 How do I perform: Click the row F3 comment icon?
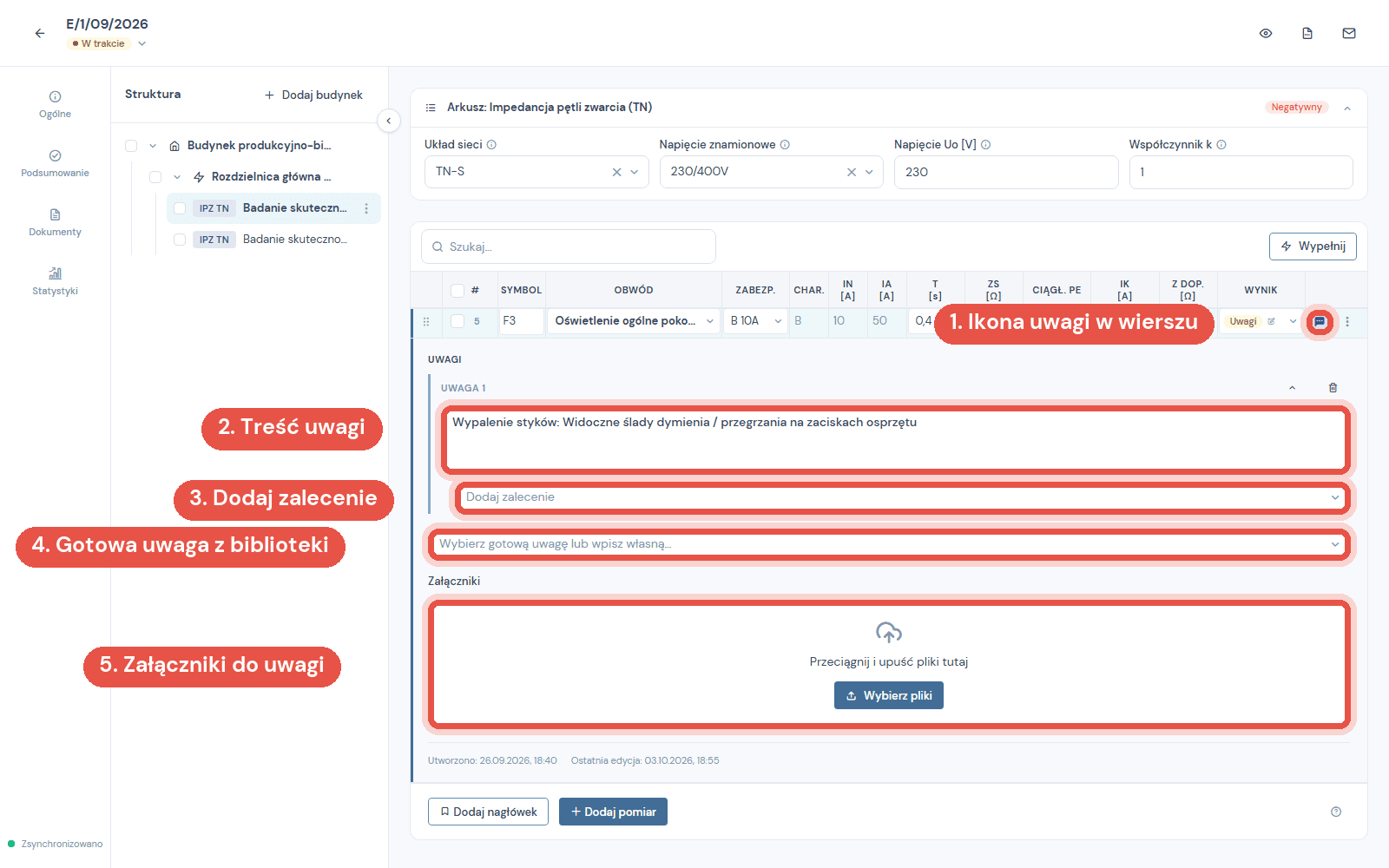(1320, 321)
